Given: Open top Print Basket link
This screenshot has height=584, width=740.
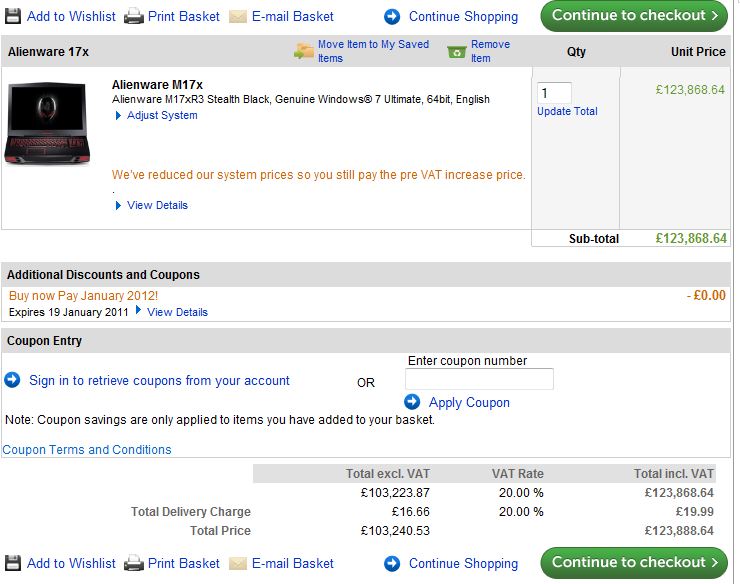Looking at the screenshot, I should (x=184, y=17).
